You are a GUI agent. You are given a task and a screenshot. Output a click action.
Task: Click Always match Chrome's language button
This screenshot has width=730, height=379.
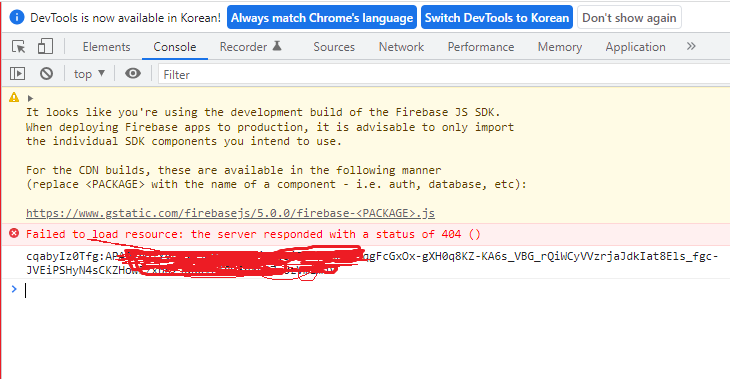[322, 18]
